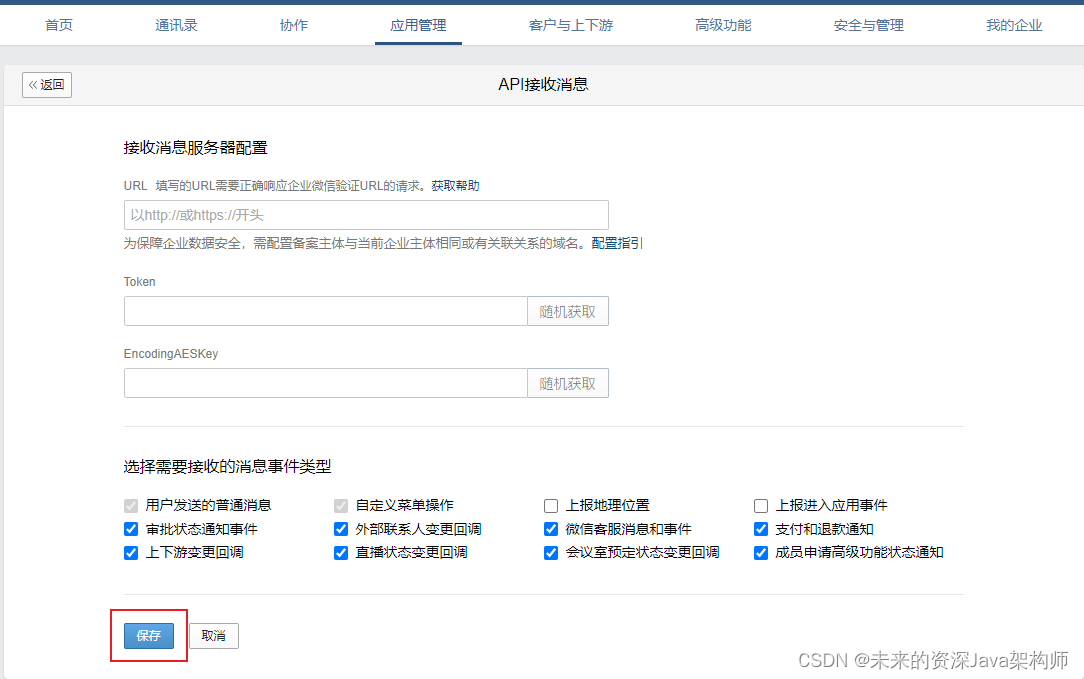Screen dimensions: 1084x679
Task: Focus the URL input field
Action: pos(366,215)
